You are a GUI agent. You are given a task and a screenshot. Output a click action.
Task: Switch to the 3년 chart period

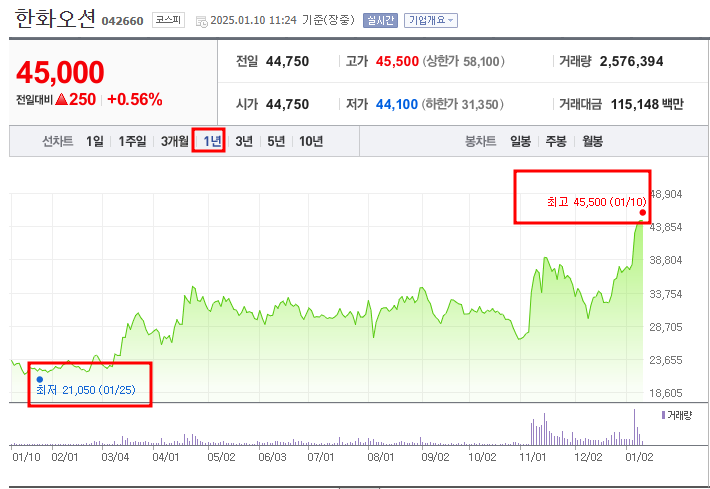click(244, 141)
